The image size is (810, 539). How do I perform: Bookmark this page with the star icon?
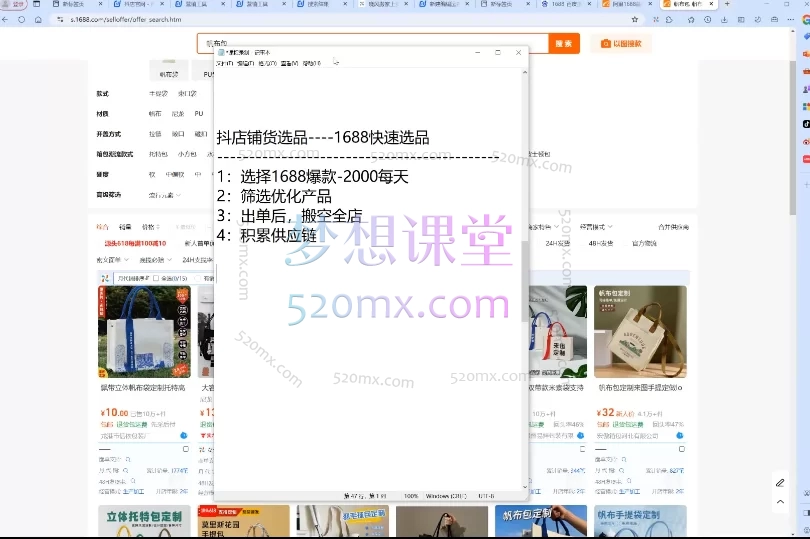click(634, 20)
